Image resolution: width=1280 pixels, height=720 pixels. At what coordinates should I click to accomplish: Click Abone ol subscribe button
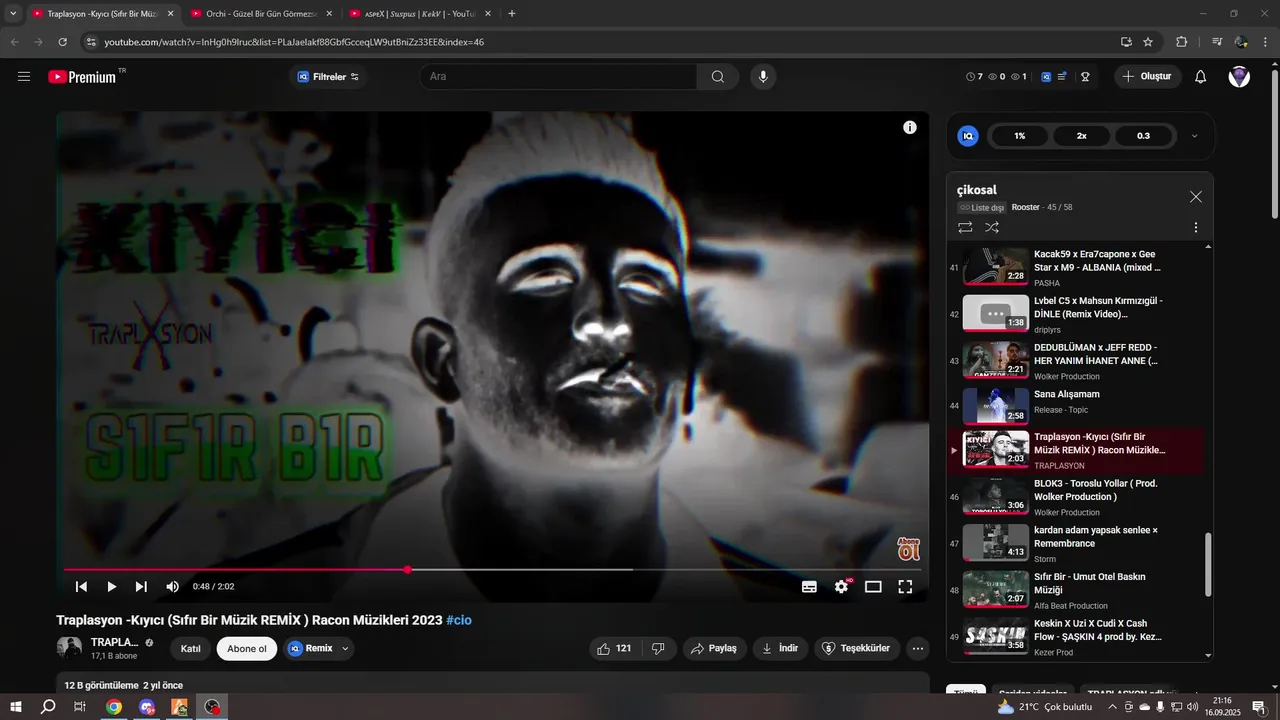[x=247, y=649]
